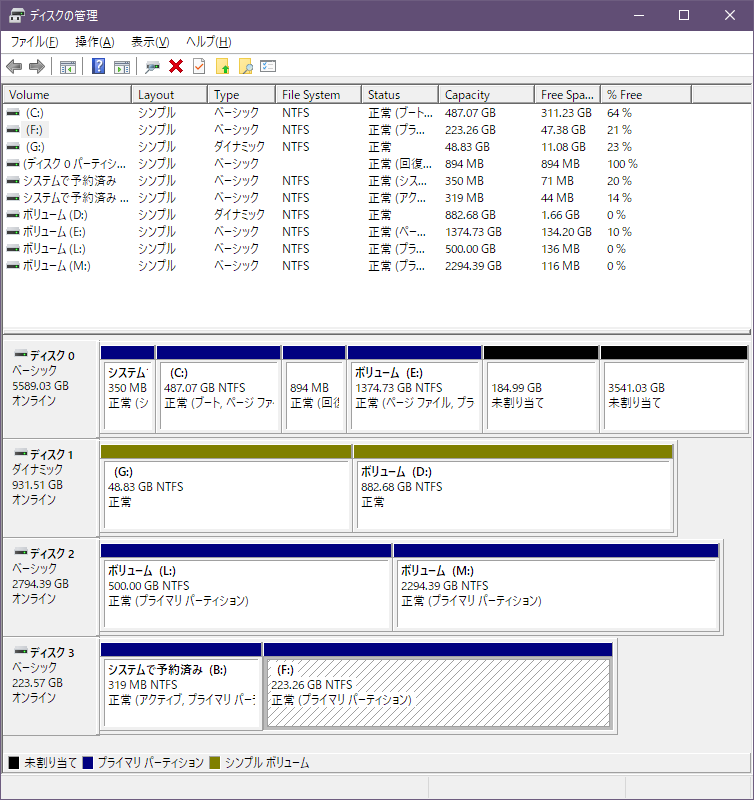Select ボリューム (E:) row in volume list

tap(347, 232)
